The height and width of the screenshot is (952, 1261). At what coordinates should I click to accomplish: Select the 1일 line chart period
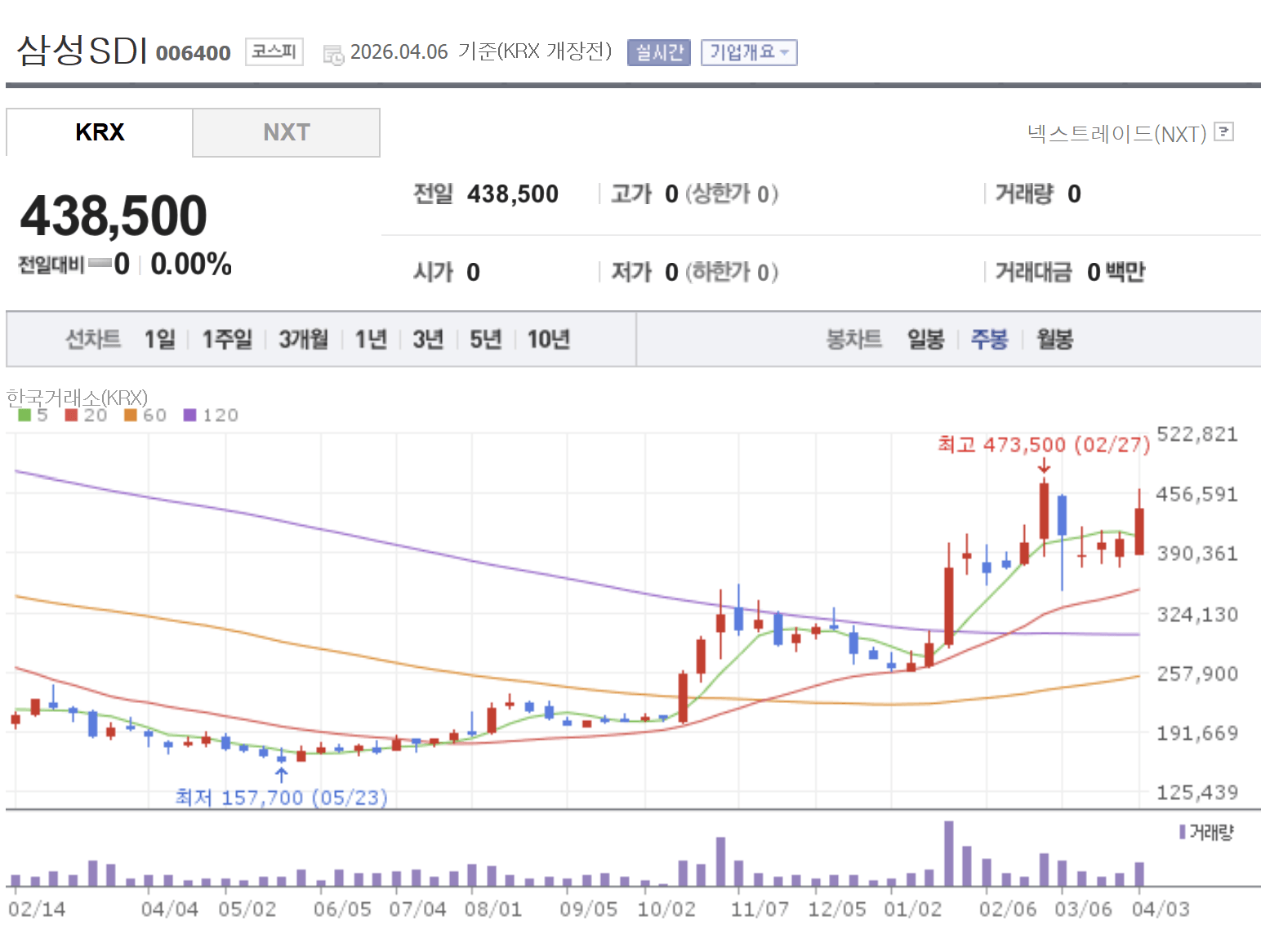point(160,339)
